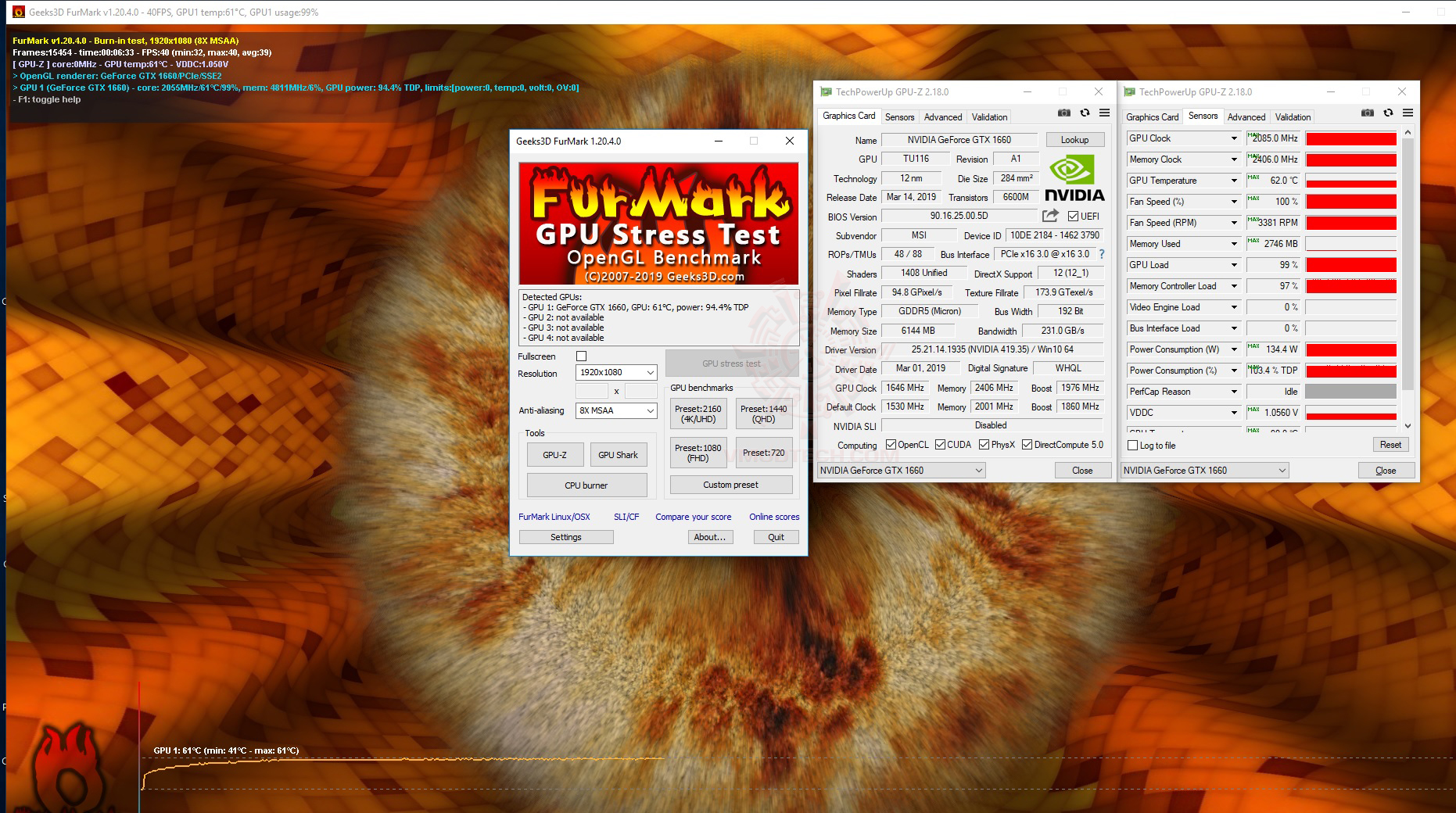Click the FurMark GPU Stress Test banner

click(x=658, y=224)
